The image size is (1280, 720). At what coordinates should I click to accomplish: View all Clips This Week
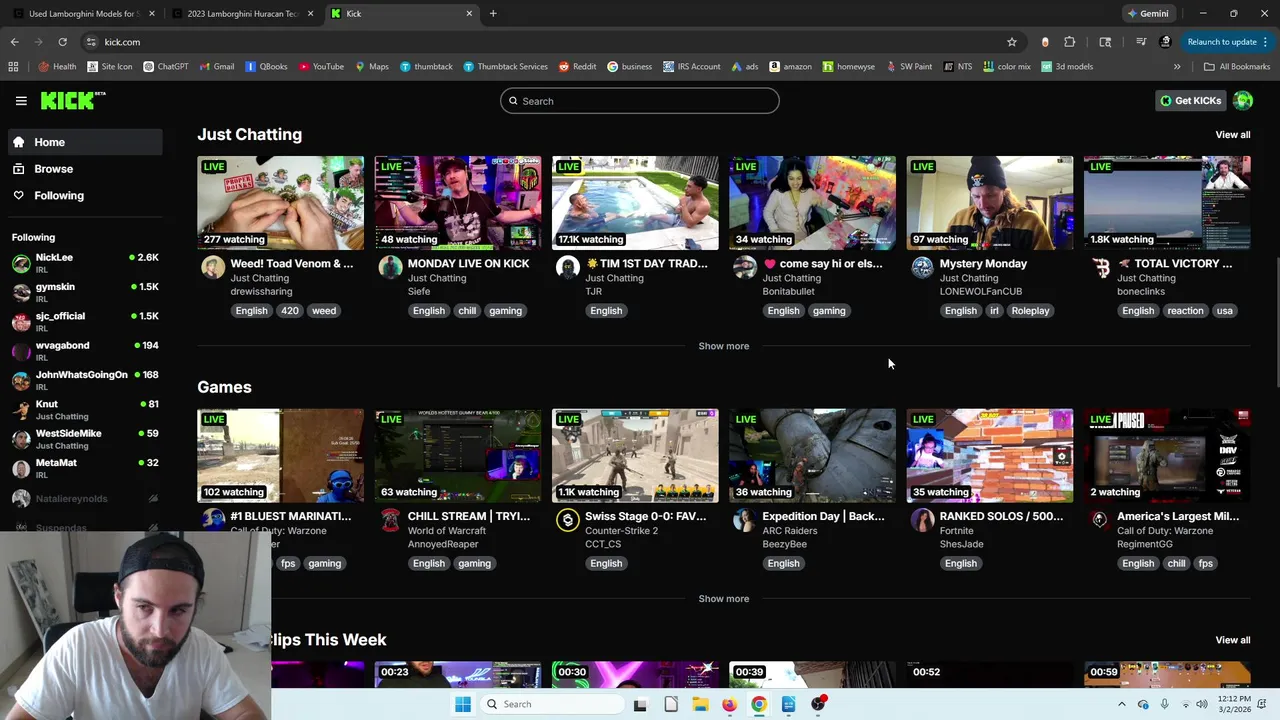1233,640
